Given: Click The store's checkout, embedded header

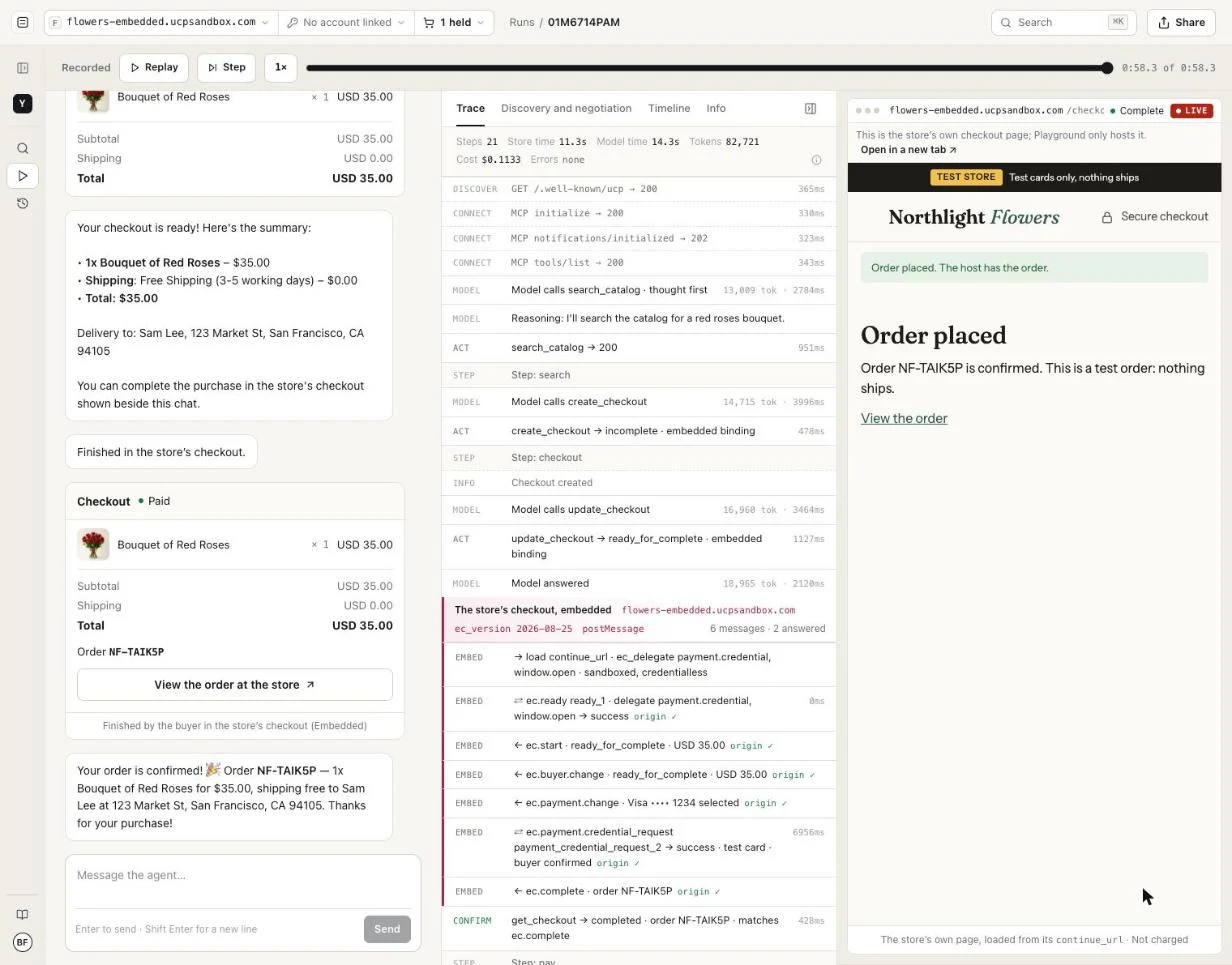Looking at the screenshot, I should [639, 619].
